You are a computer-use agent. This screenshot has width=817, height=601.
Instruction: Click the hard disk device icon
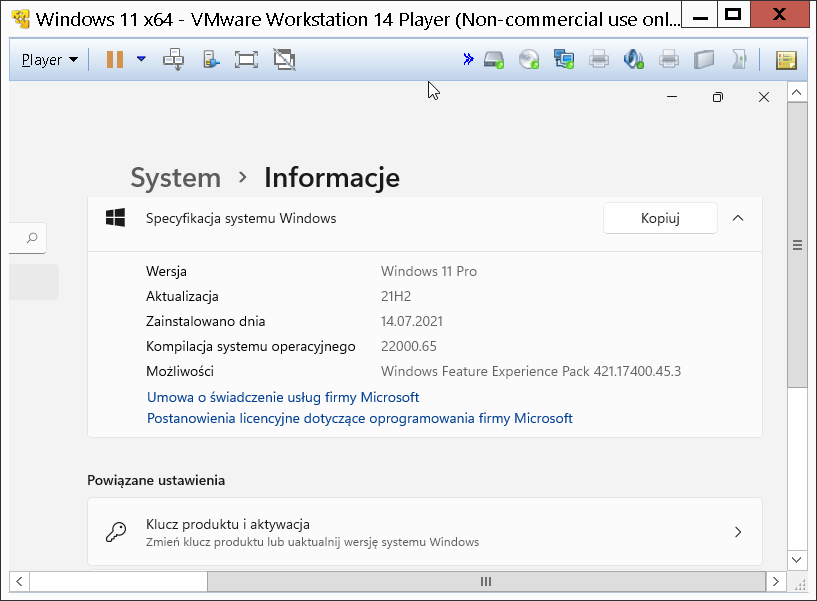point(493,59)
